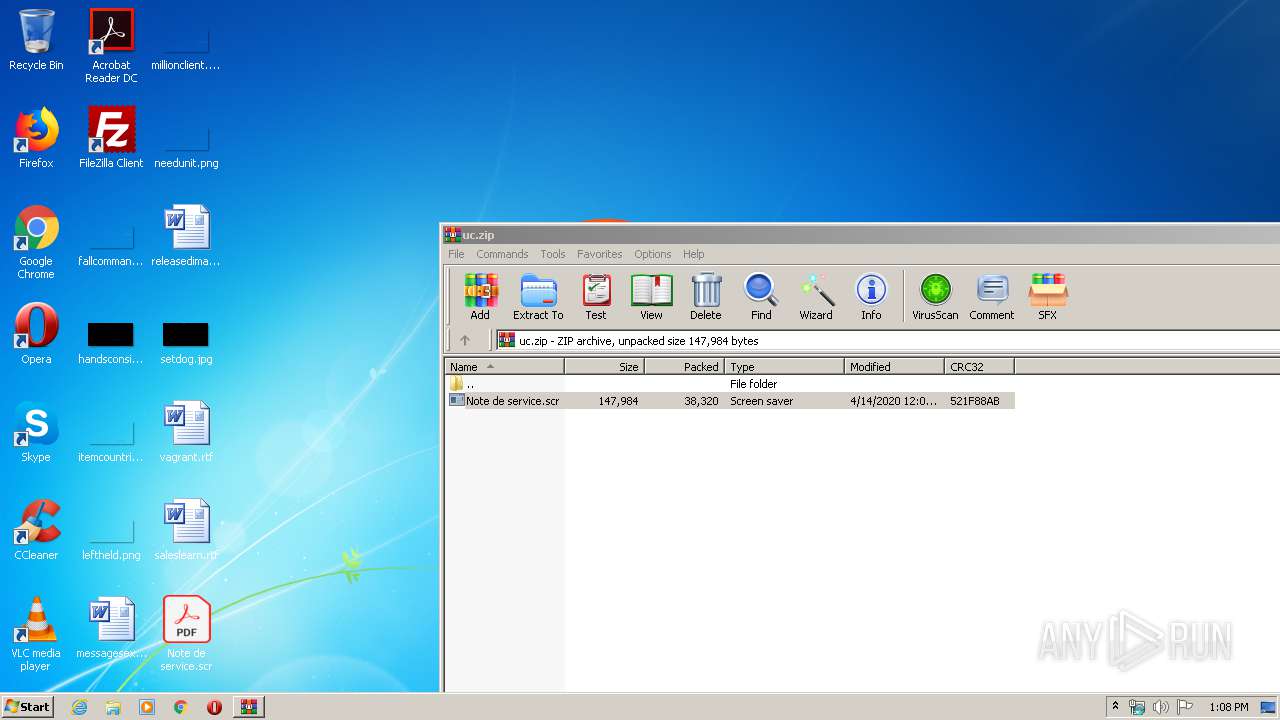Click the Find toolbar icon
This screenshot has height=720, width=1280.
tap(761, 297)
